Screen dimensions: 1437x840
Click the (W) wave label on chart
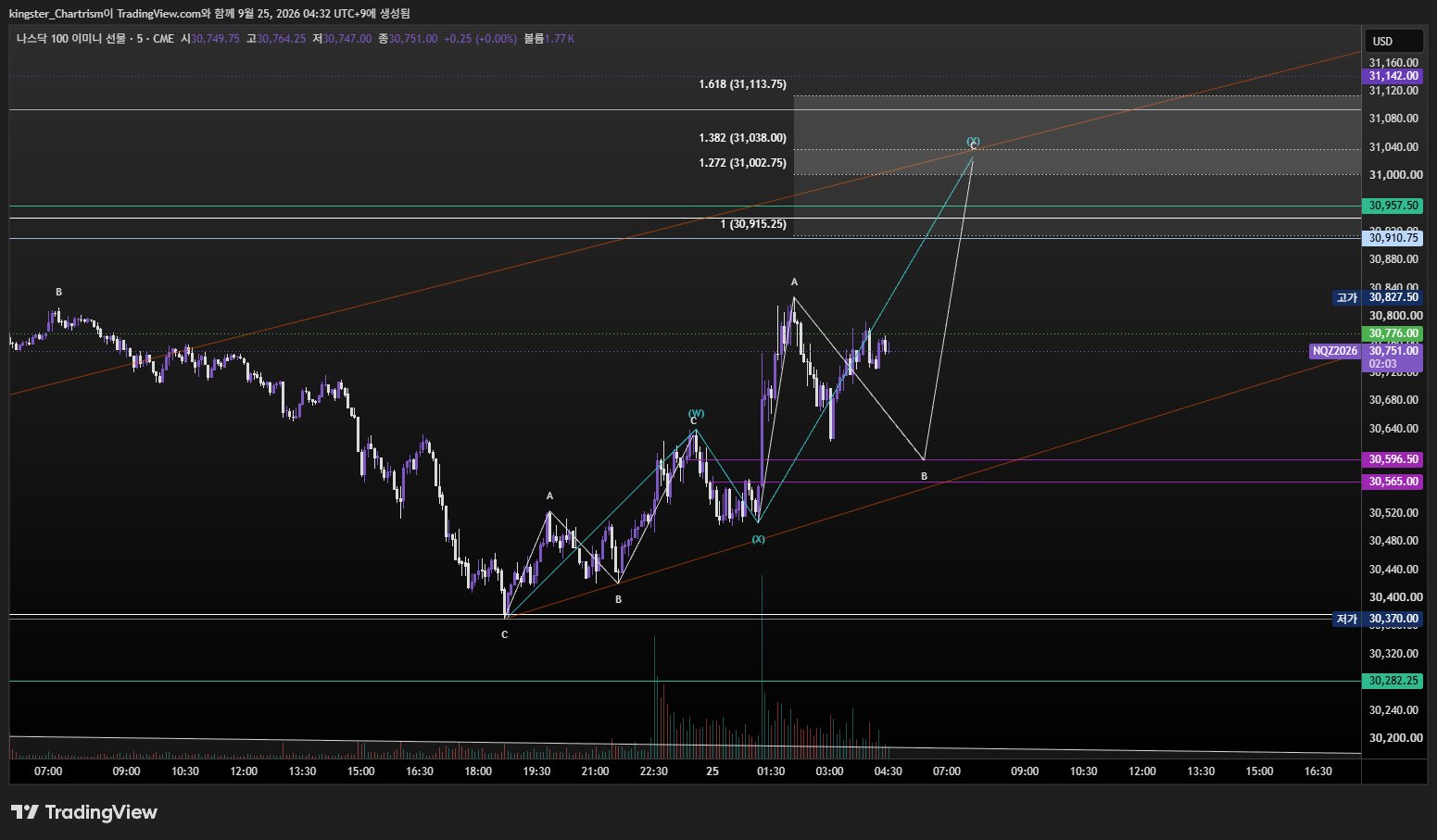(696, 413)
